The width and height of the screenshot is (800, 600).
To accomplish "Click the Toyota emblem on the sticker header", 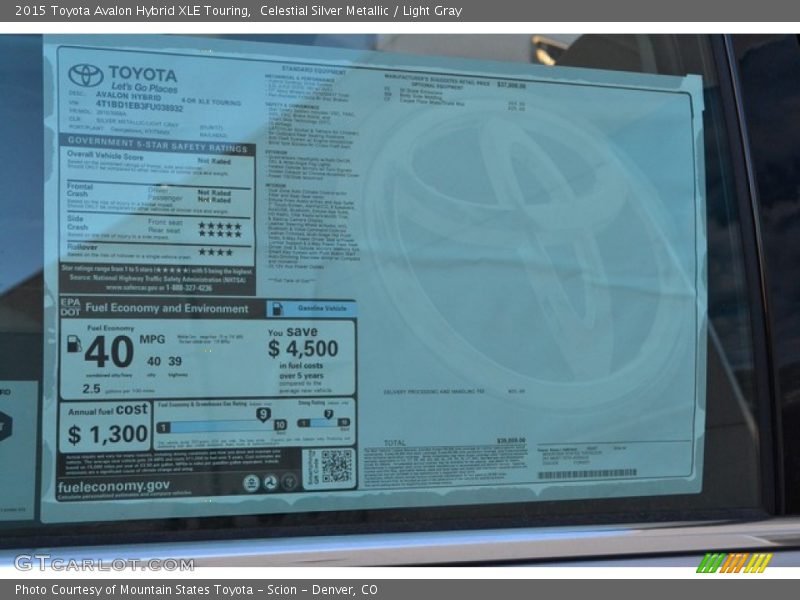I will pos(86,76).
